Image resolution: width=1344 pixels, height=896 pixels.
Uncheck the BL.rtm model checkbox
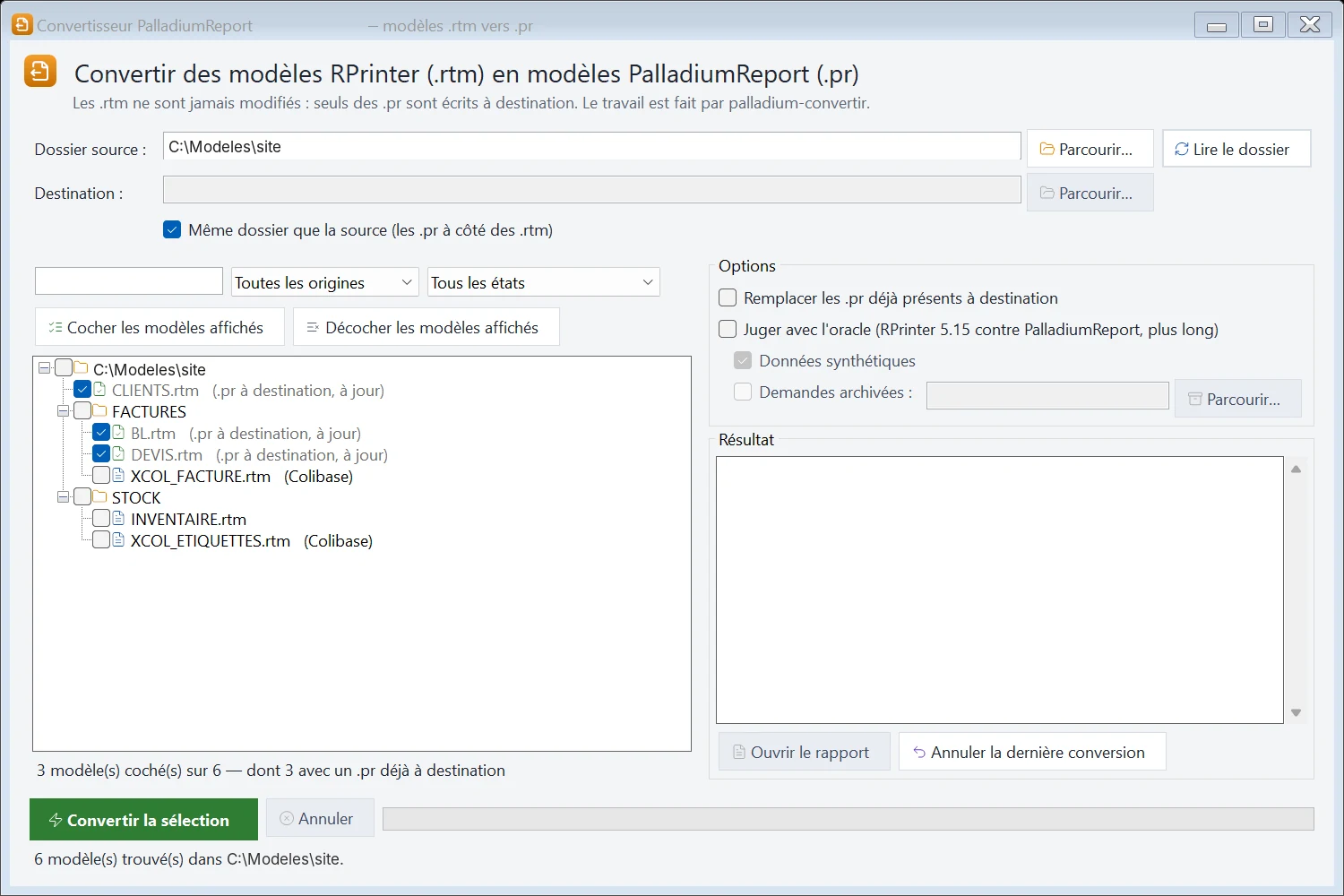pos(101,433)
